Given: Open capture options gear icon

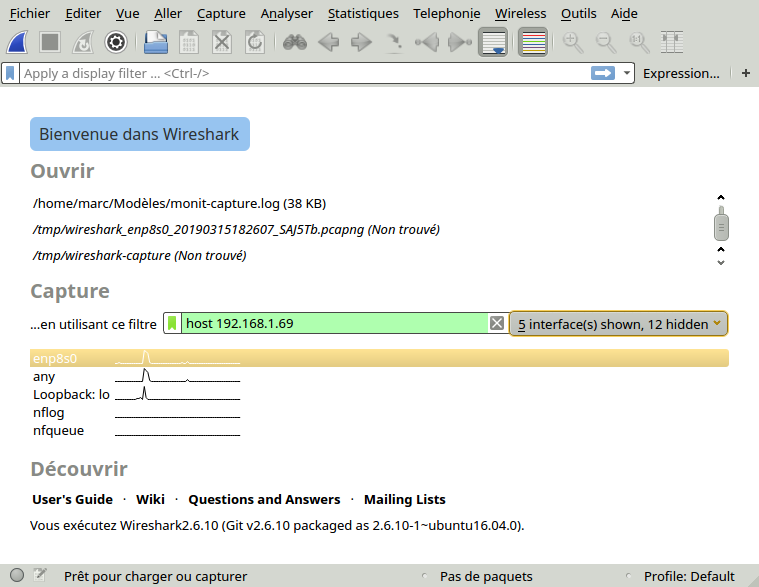Looking at the screenshot, I should point(116,42).
